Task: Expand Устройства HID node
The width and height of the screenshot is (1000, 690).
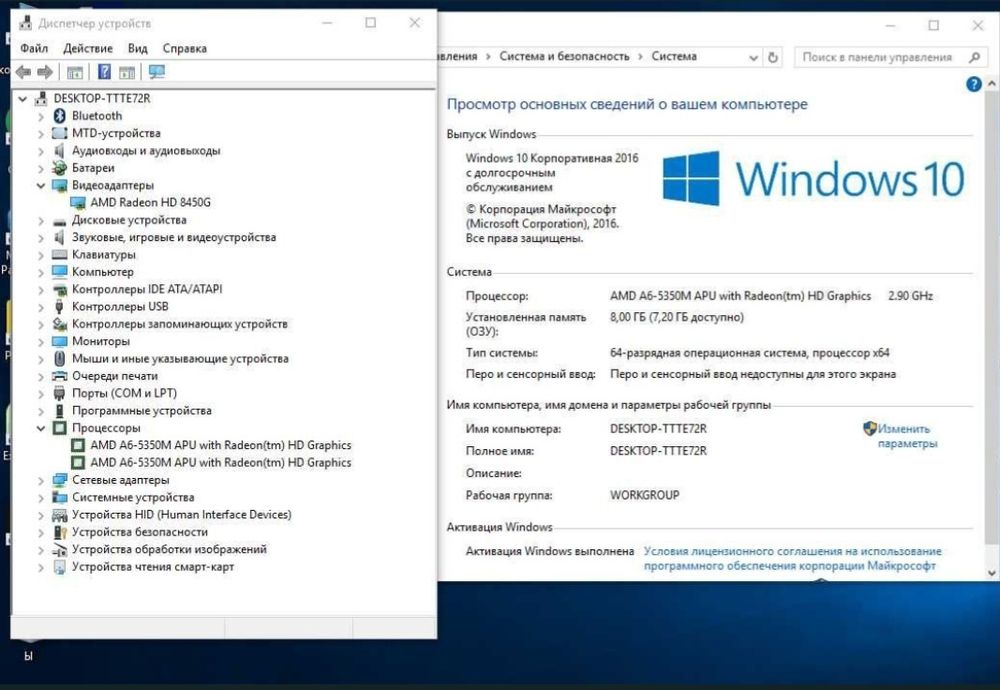Action: (x=41, y=515)
